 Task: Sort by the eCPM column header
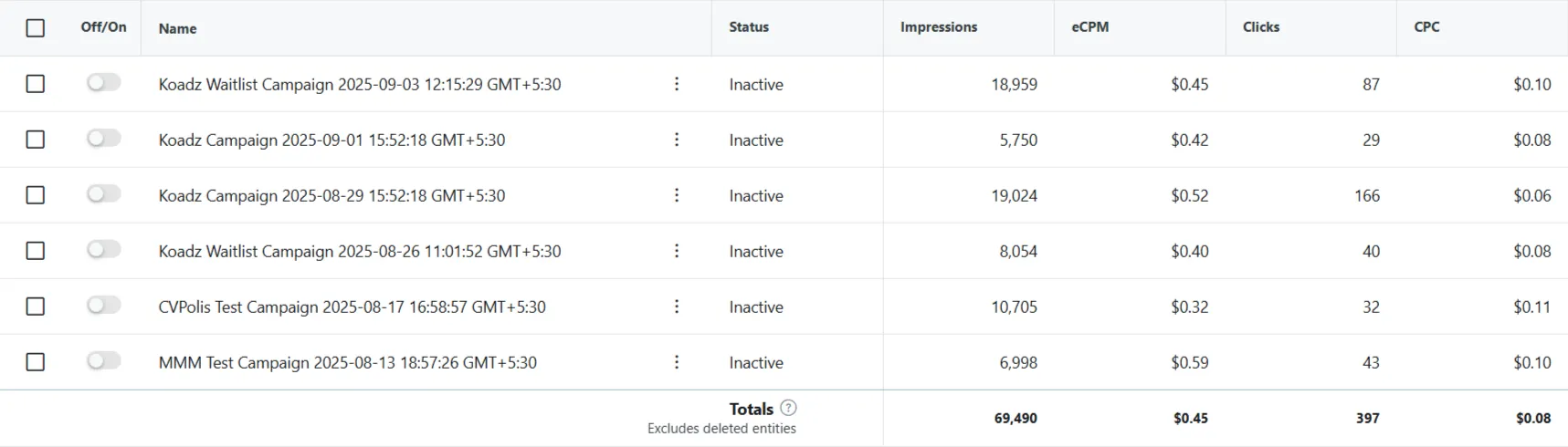pyautogui.click(x=1090, y=27)
